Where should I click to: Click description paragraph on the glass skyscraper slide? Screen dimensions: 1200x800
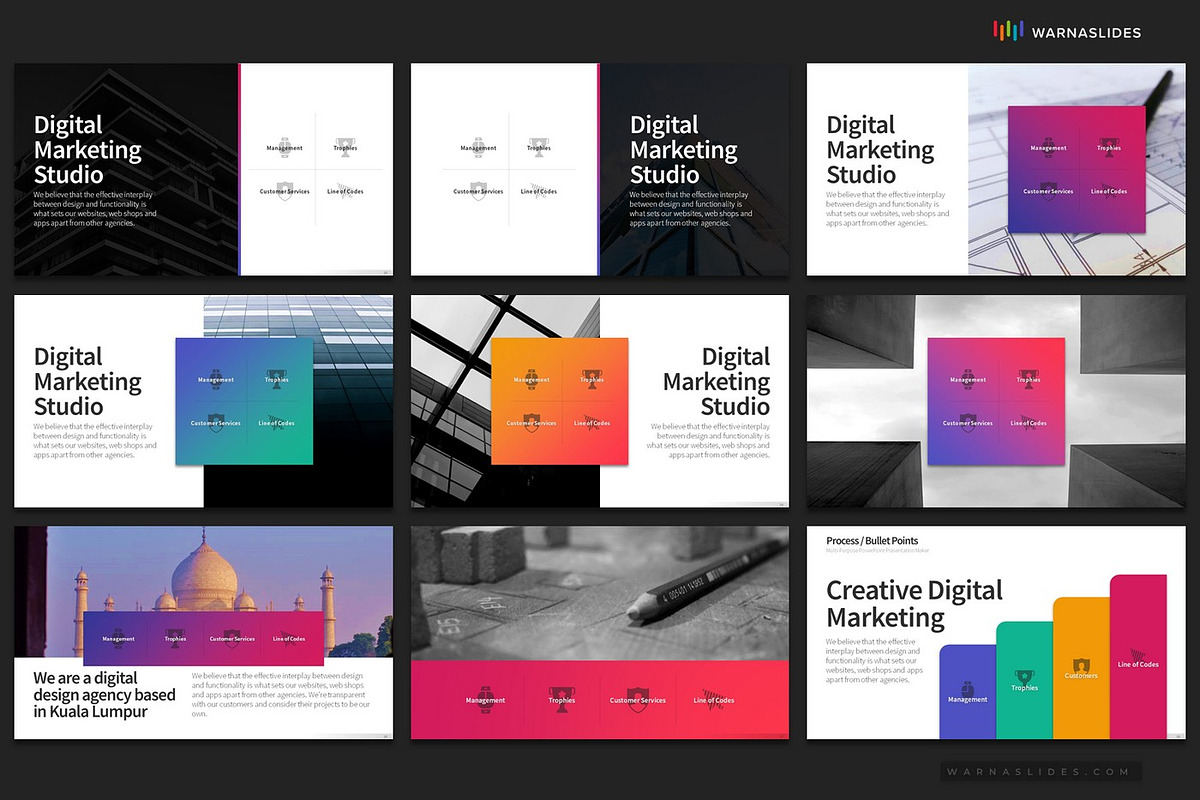click(95, 441)
